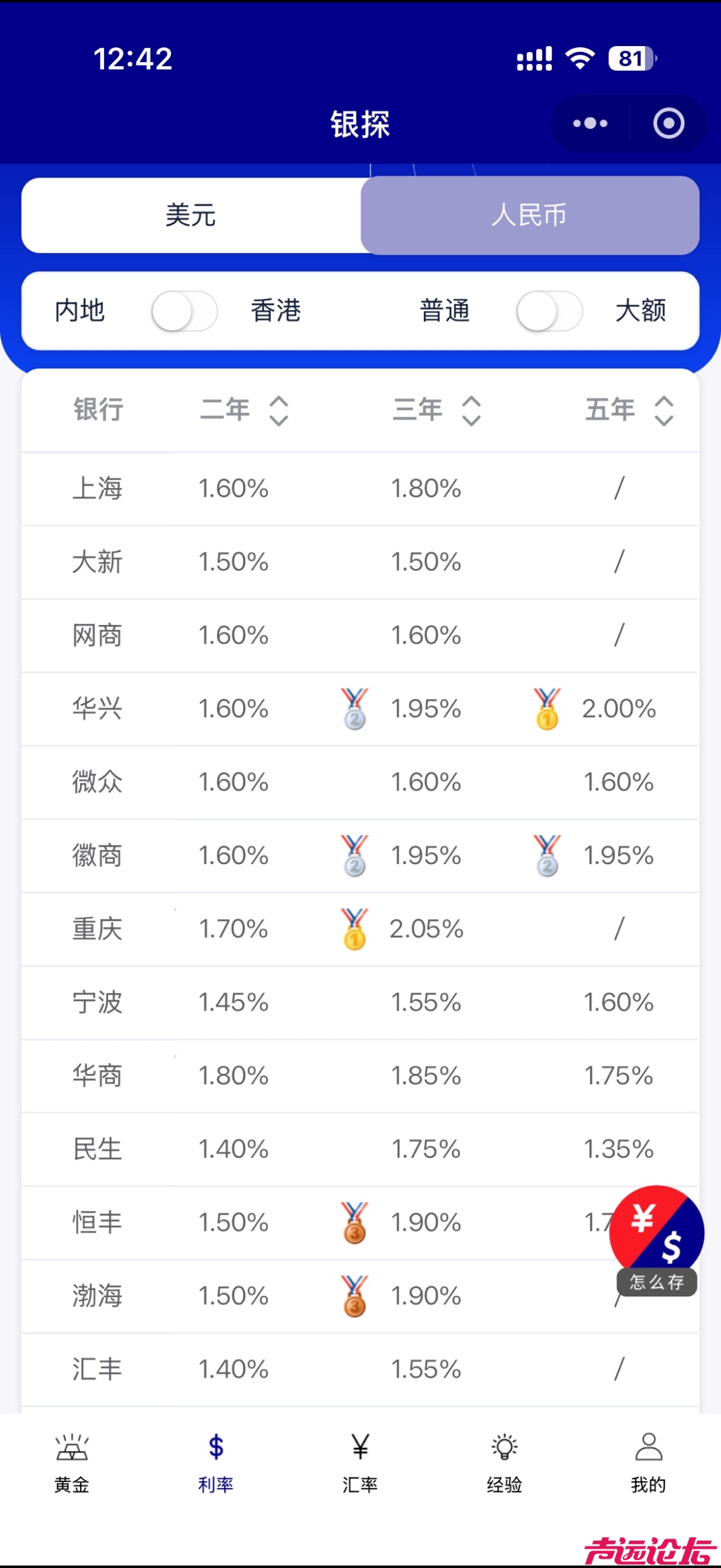721x1568 pixels.
Task: Sort by 五年 rate column arrows
Action: pyautogui.click(x=664, y=410)
